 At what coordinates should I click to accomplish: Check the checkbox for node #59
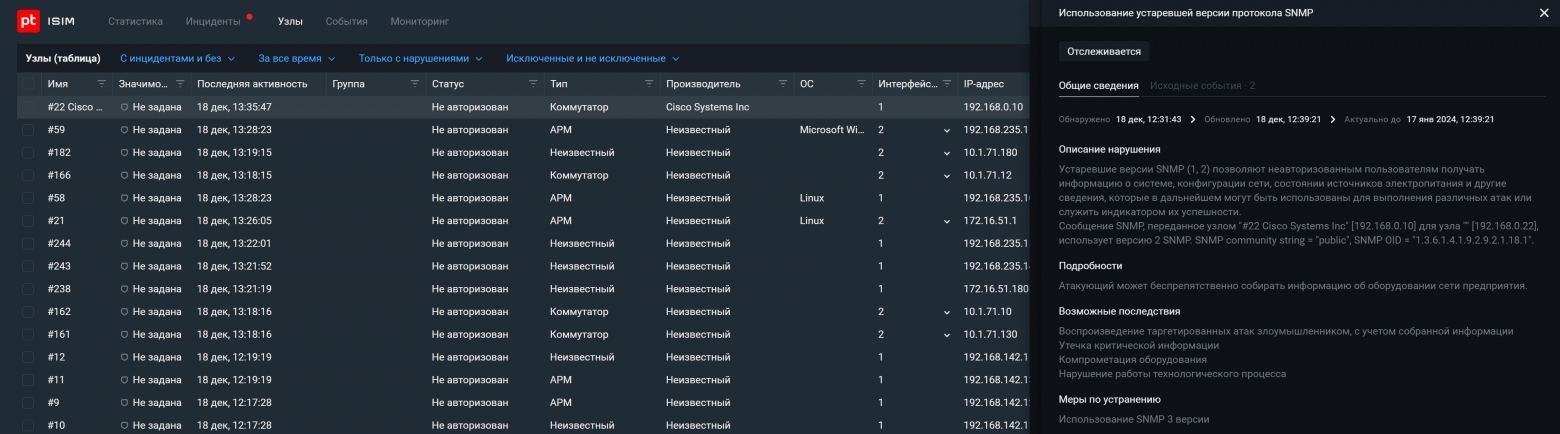[x=28, y=130]
